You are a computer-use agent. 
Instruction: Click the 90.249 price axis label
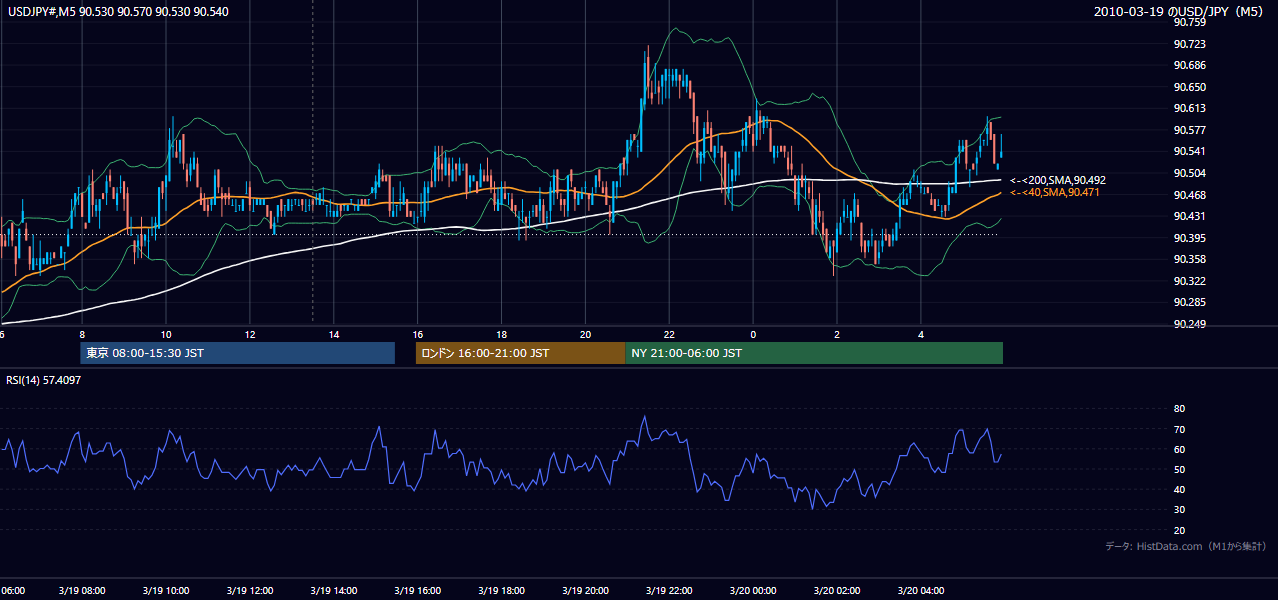[1189, 323]
